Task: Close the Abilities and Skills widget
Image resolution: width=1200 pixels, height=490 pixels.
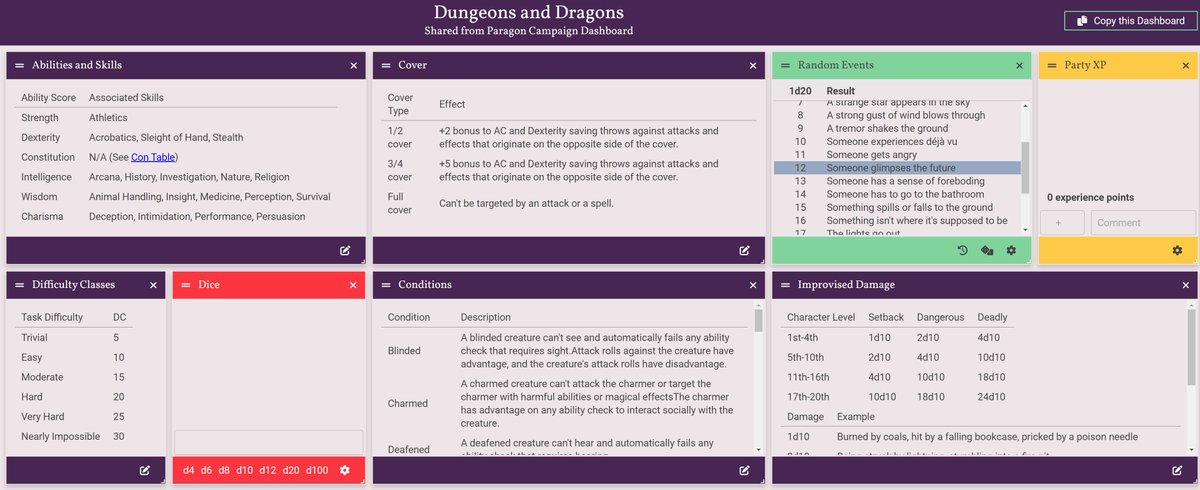Action: click(353, 65)
